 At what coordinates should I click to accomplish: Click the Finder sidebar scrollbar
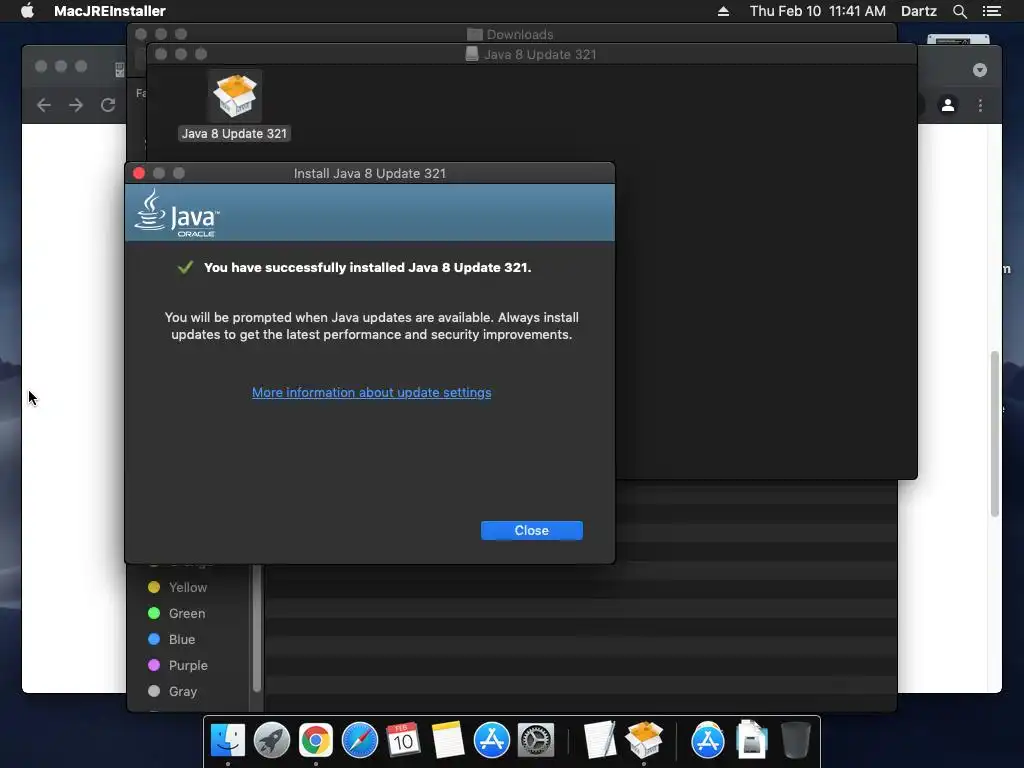coord(257,628)
